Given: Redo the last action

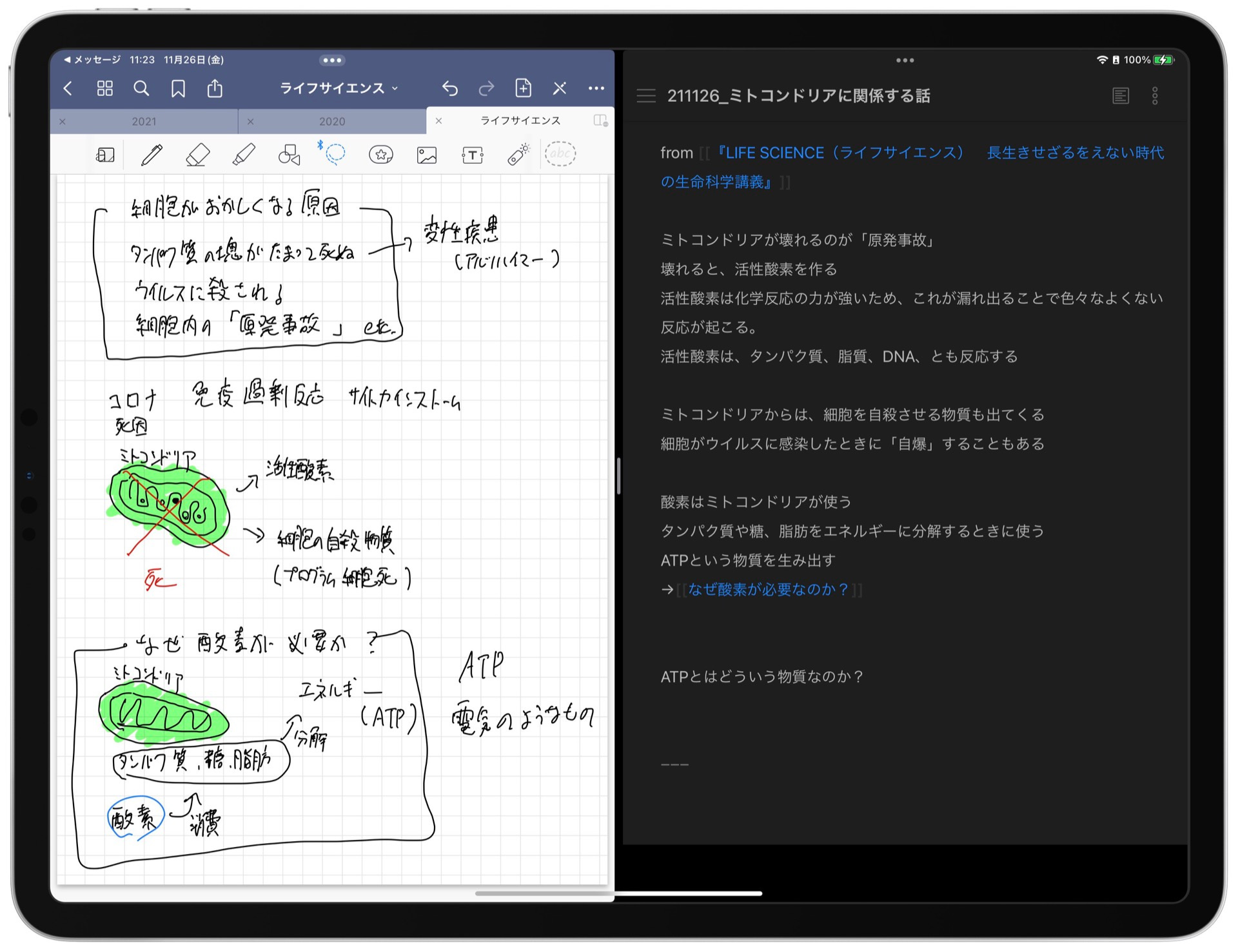Looking at the screenshot, I should (x=487, y=88).
